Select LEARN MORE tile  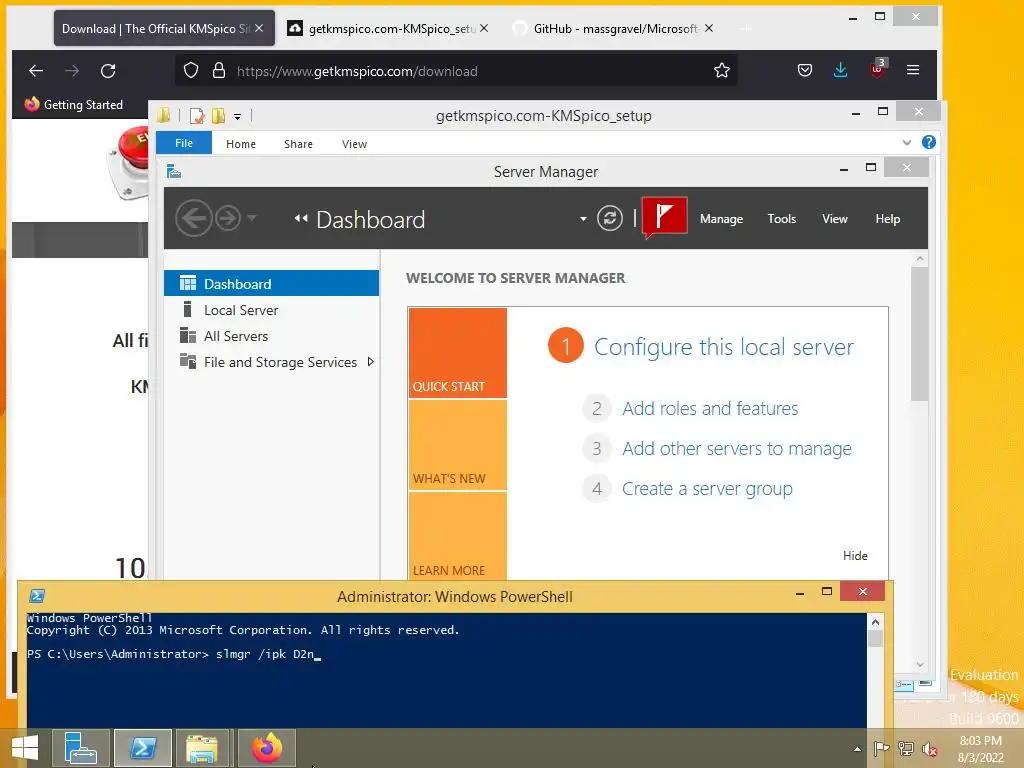tap(457, 536)
